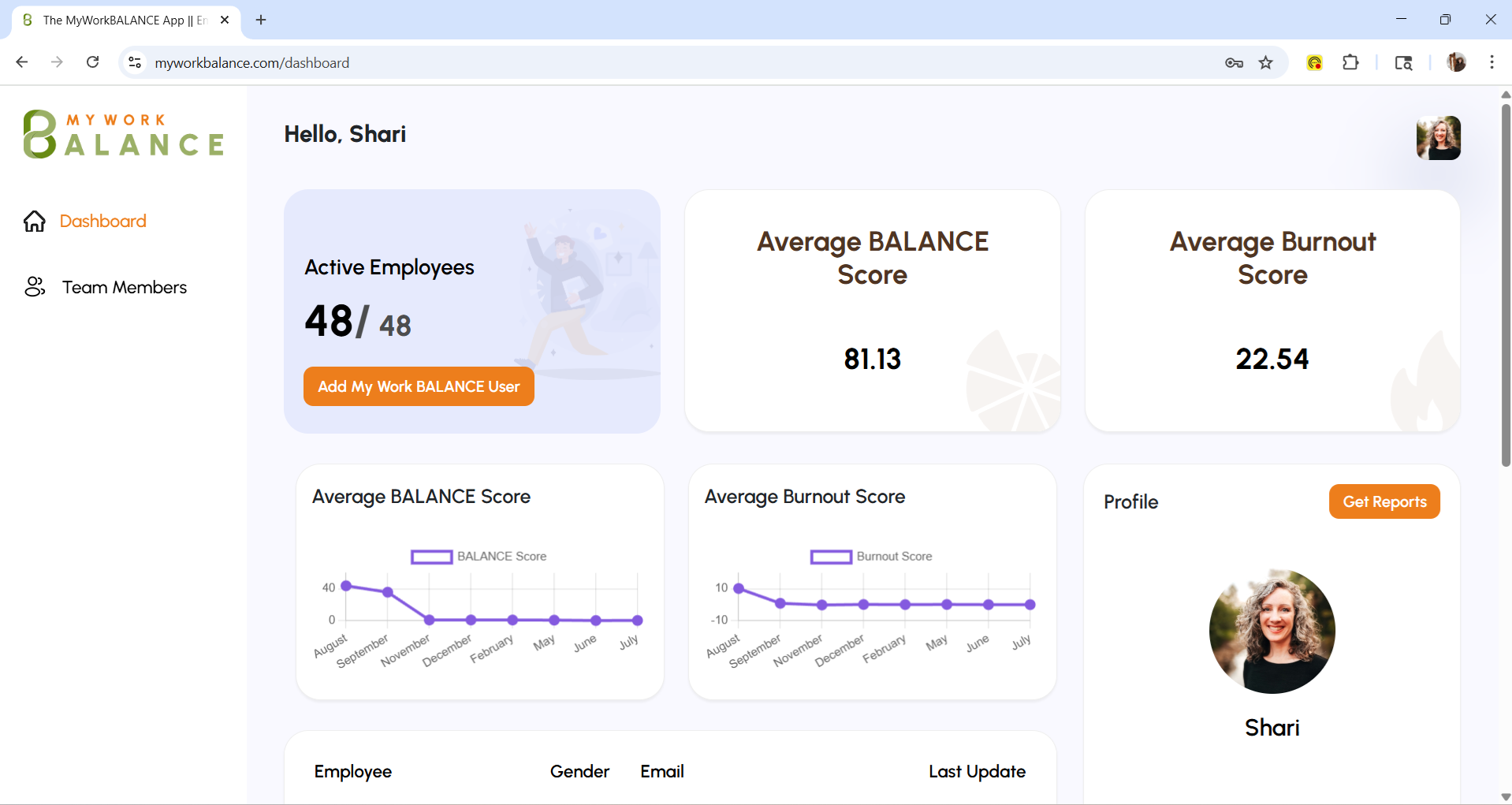Viewport: 1512px width, 805px height.
Task: Click the Dashboard home icon in sidebar
Action: (x=35, y=222)
